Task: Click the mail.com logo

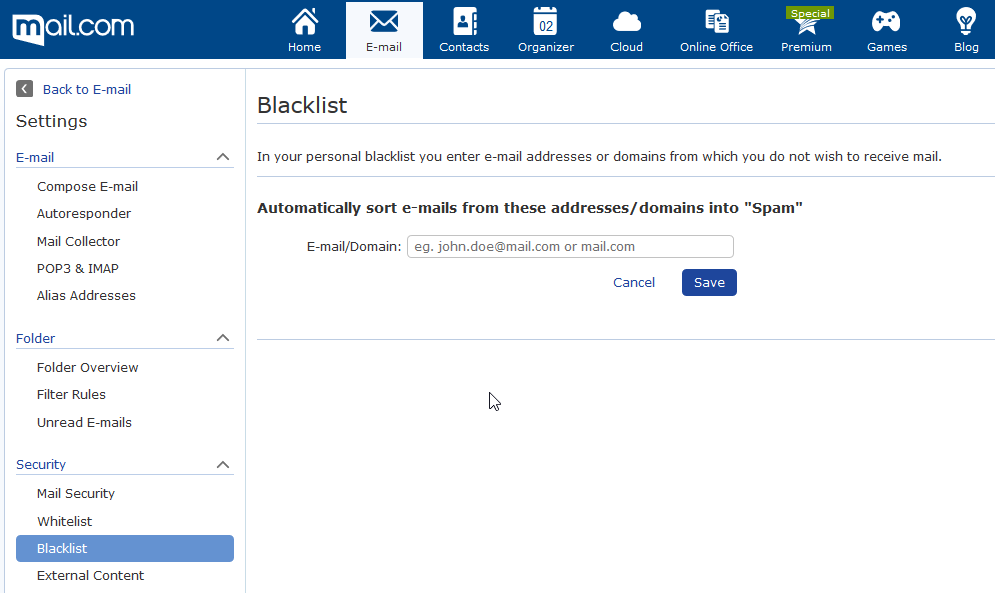Action: pyautogui.click(x=73, y=27)
